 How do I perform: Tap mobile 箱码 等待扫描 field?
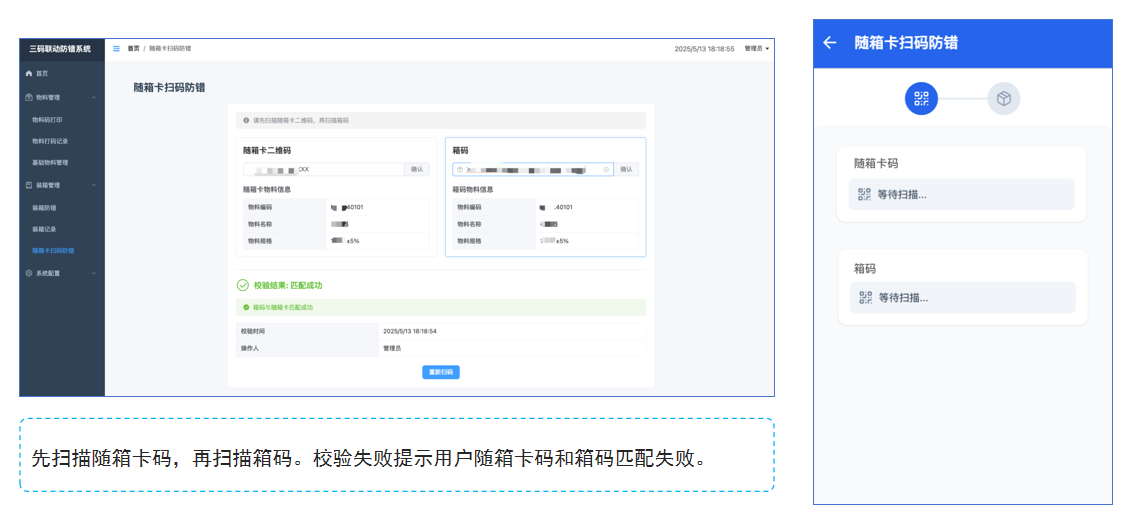click(x=962, y=297)
